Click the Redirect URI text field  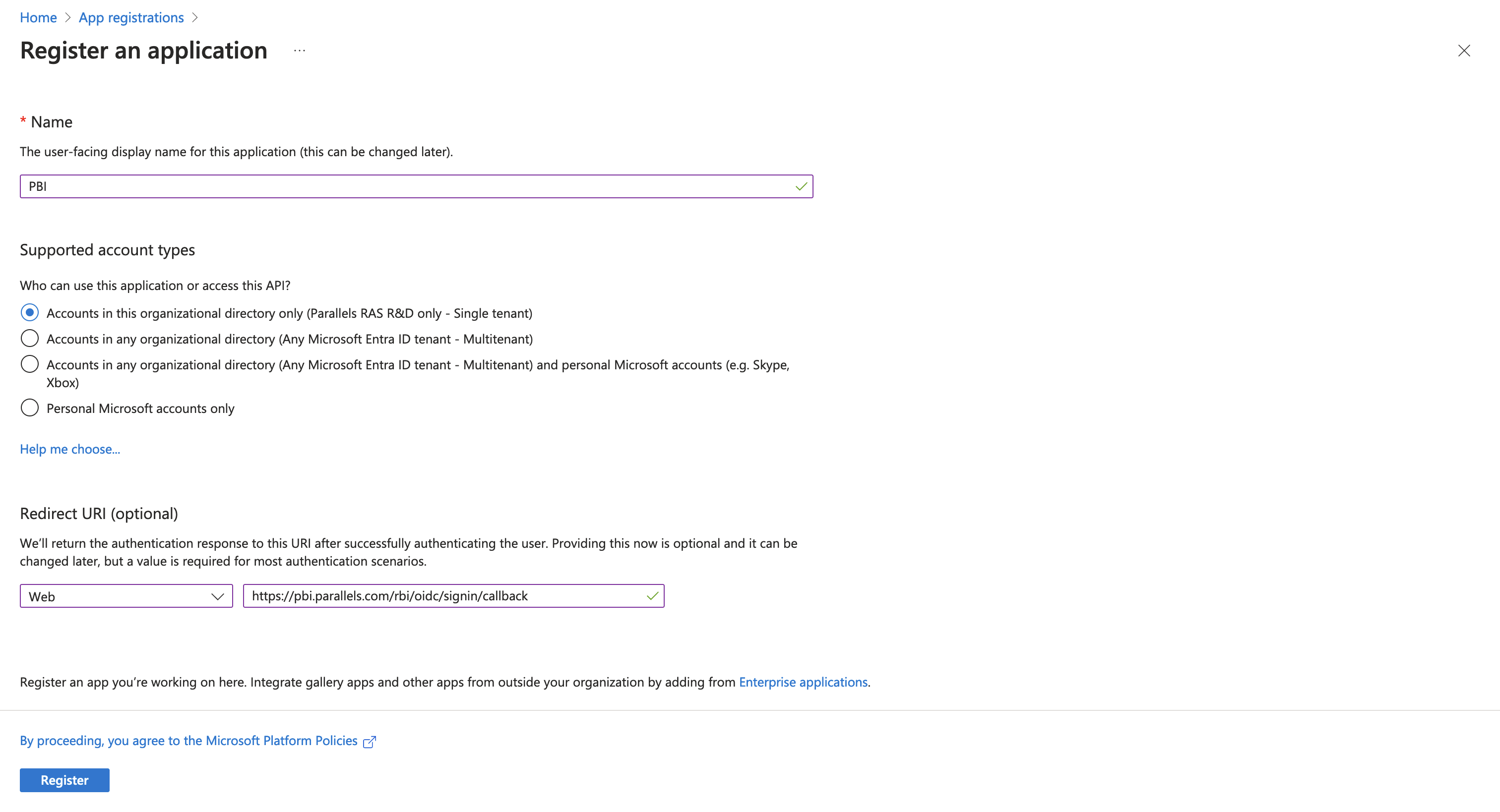click(x=453, y=596)
